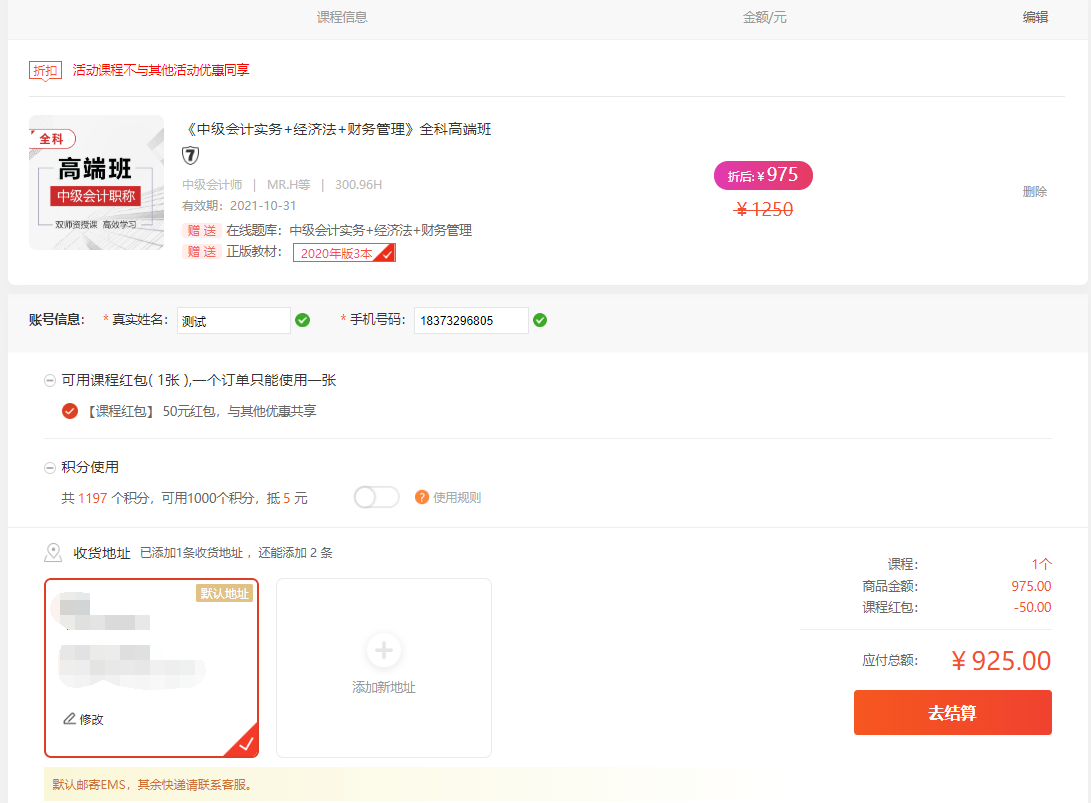This screenshot has height=803, width=1091.
Task: Click the plus icon to add new address
Action: pos(384,650)
